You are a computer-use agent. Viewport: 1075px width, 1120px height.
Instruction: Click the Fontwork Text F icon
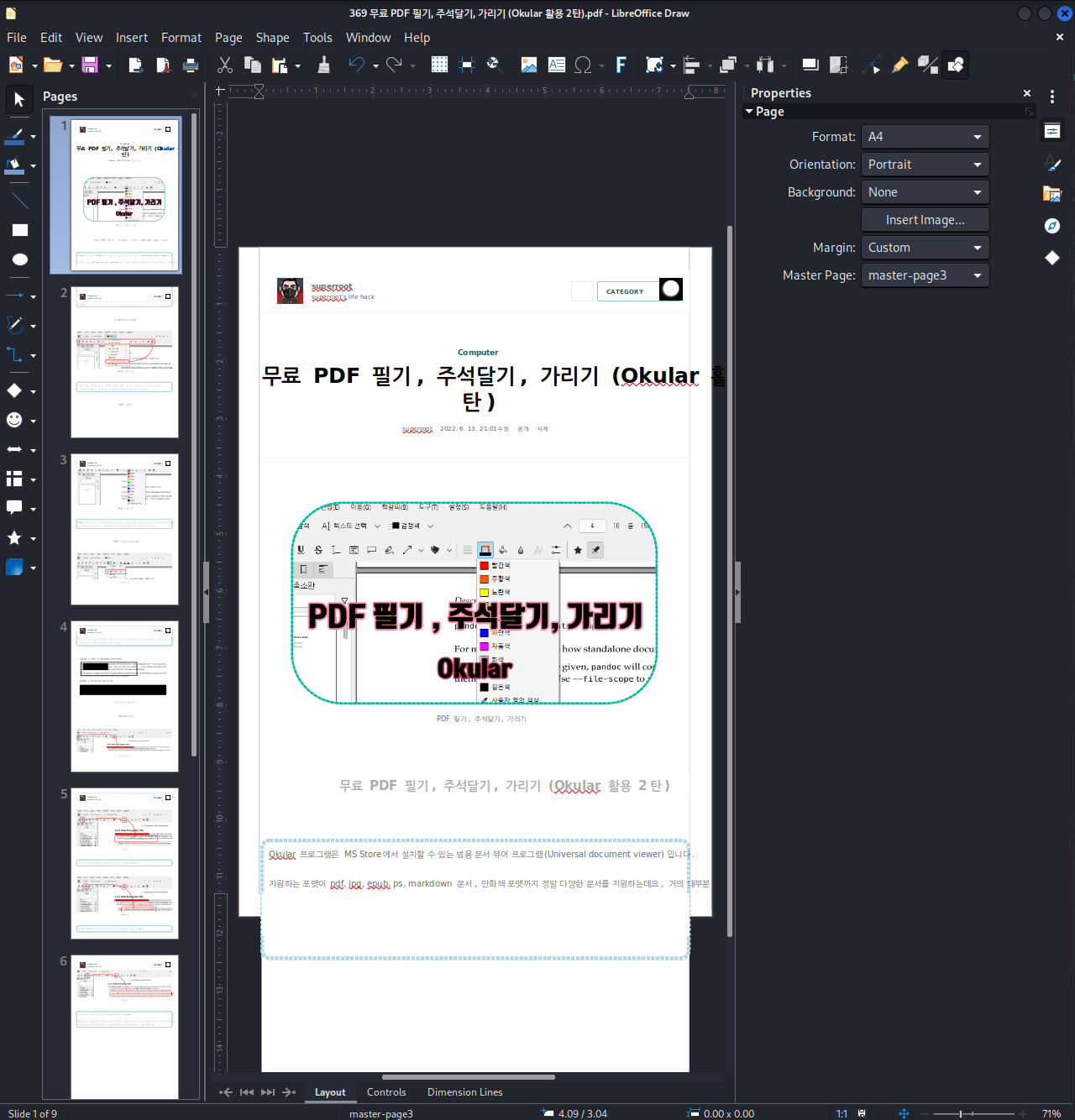(621, 65)
